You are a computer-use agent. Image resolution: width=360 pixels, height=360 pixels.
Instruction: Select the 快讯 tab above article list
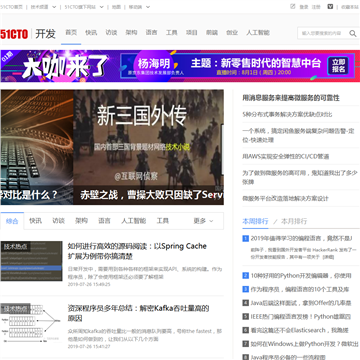click(x=35, y=221)
